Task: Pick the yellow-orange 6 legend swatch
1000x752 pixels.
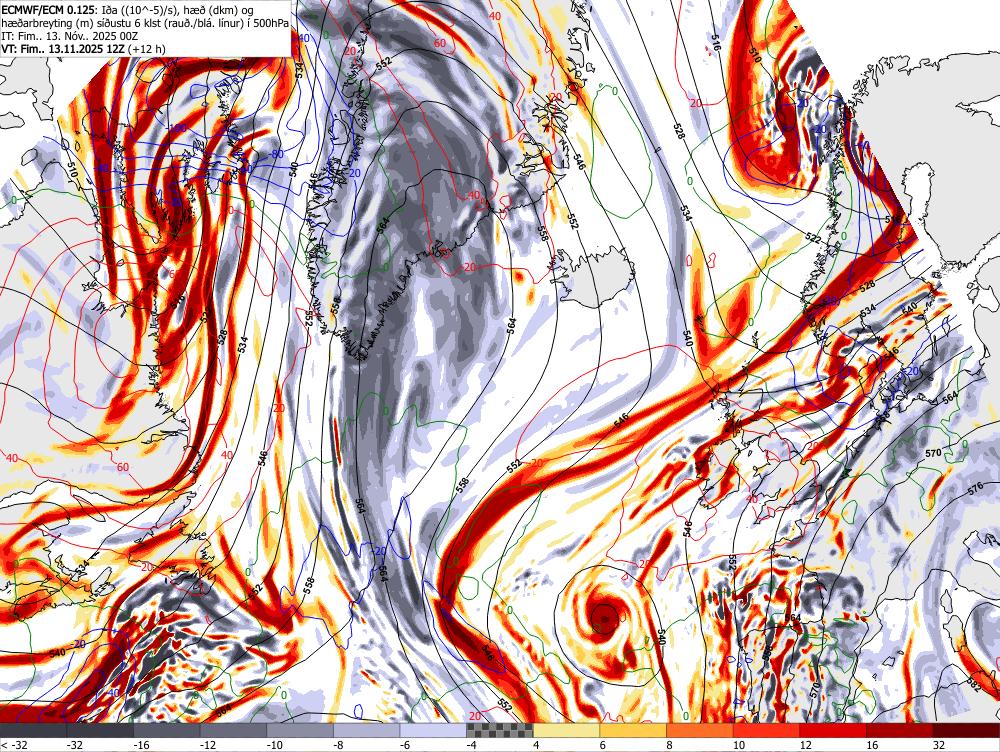Action: click(633, 730)
